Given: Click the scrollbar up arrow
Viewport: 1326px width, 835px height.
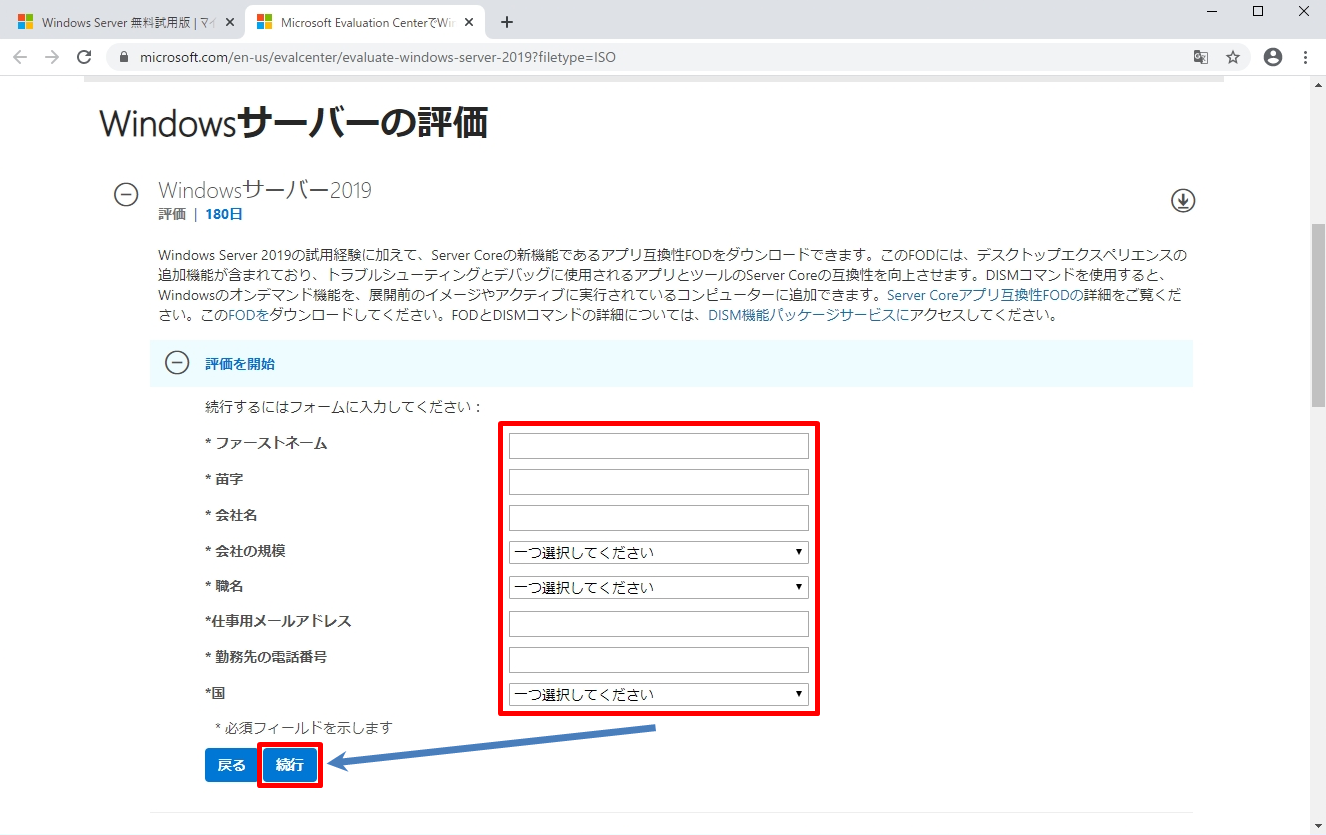Looking at the screenshot, I should 1318,84.
